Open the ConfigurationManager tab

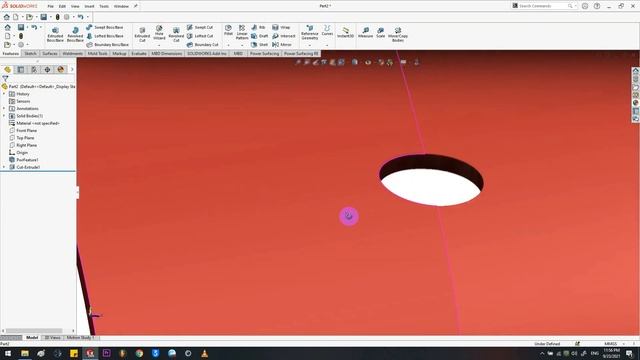point(34,69)
